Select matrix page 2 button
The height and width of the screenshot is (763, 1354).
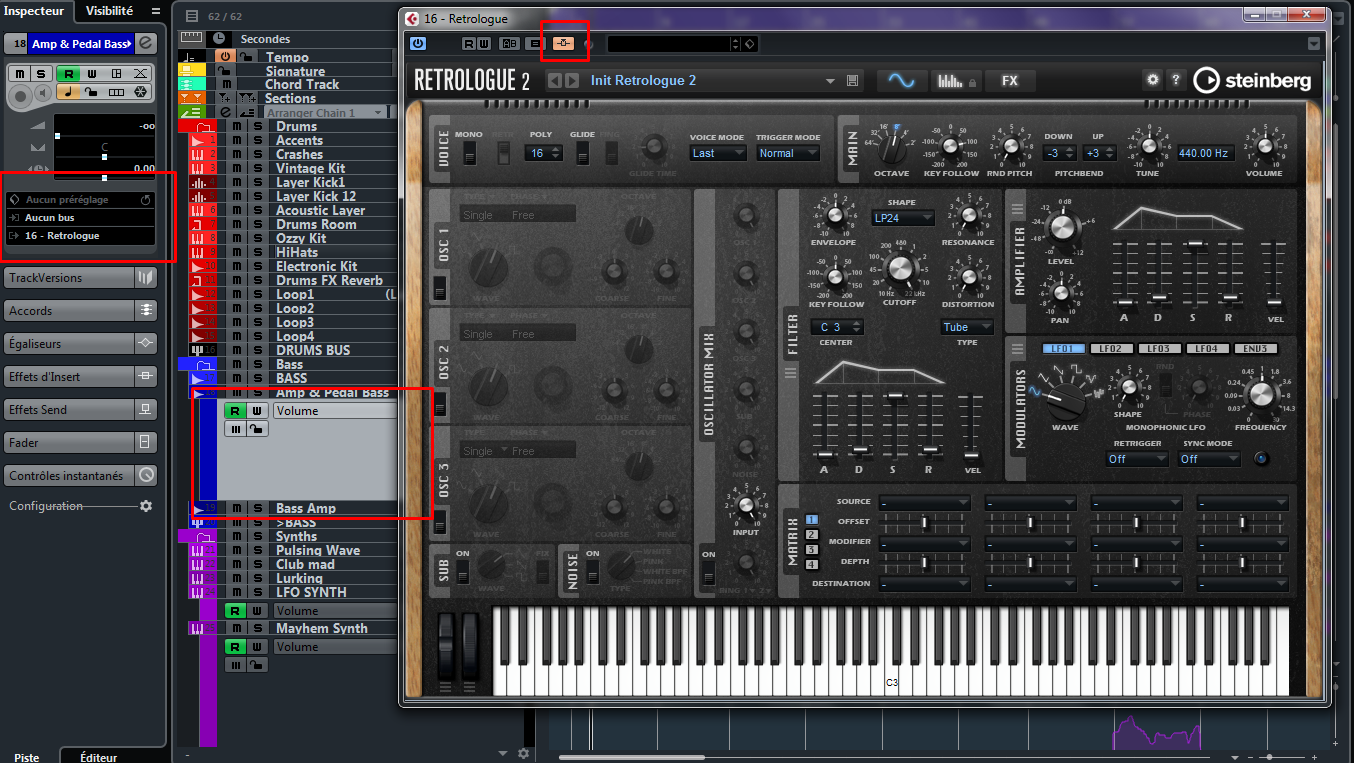(x=811, y=535)
